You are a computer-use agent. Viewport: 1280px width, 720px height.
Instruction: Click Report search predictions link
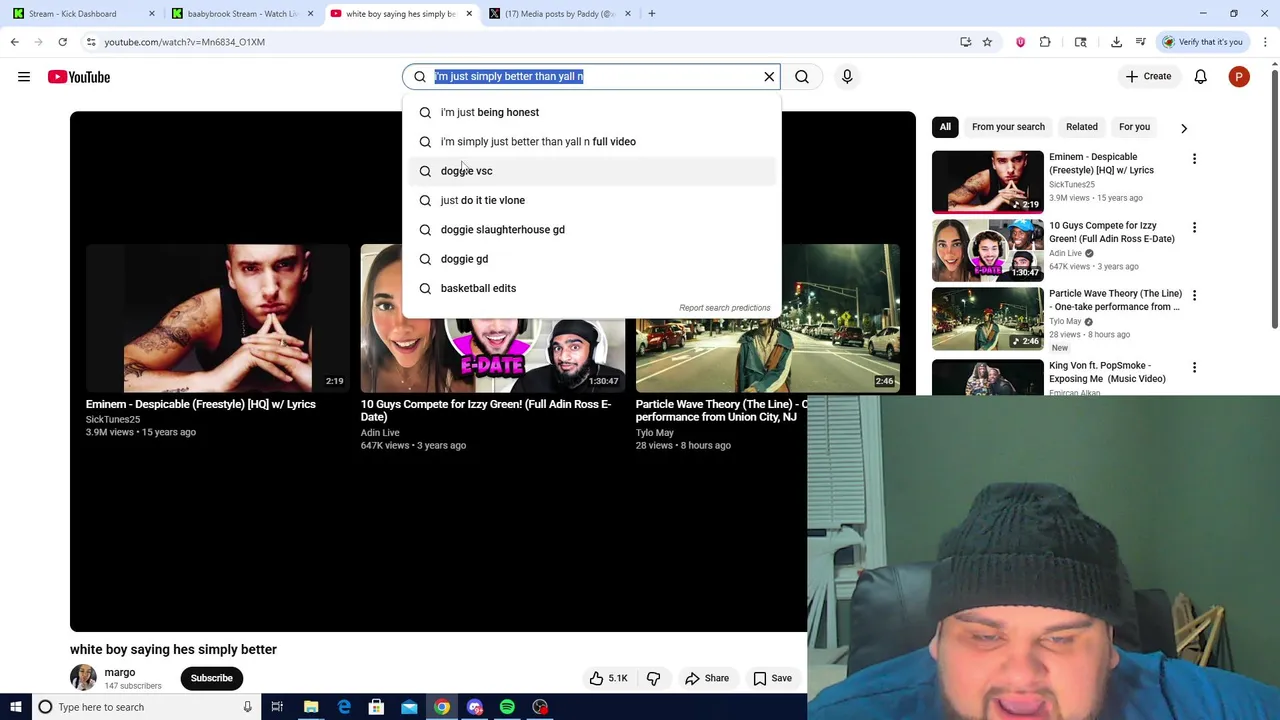725,308
